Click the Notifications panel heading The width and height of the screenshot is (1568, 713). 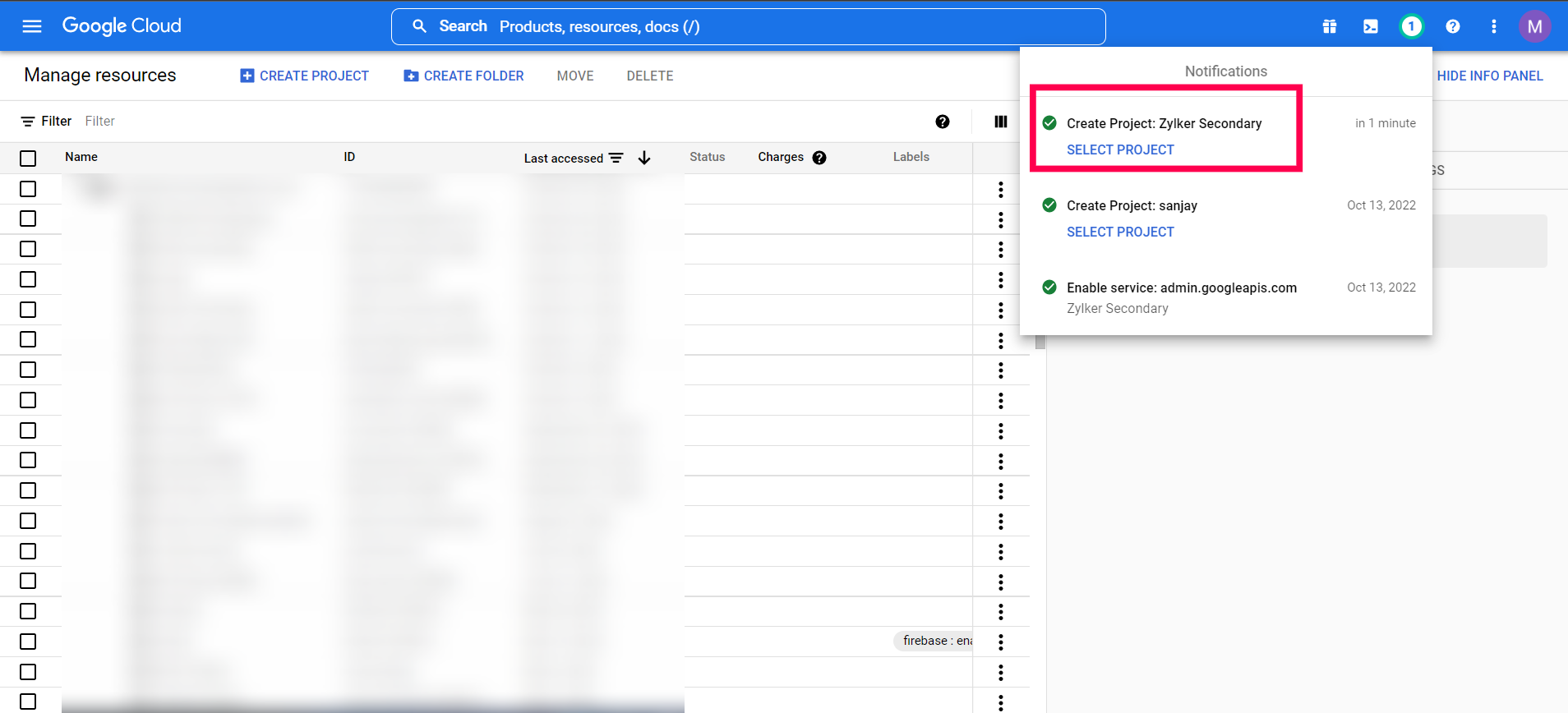(1226, 71)
